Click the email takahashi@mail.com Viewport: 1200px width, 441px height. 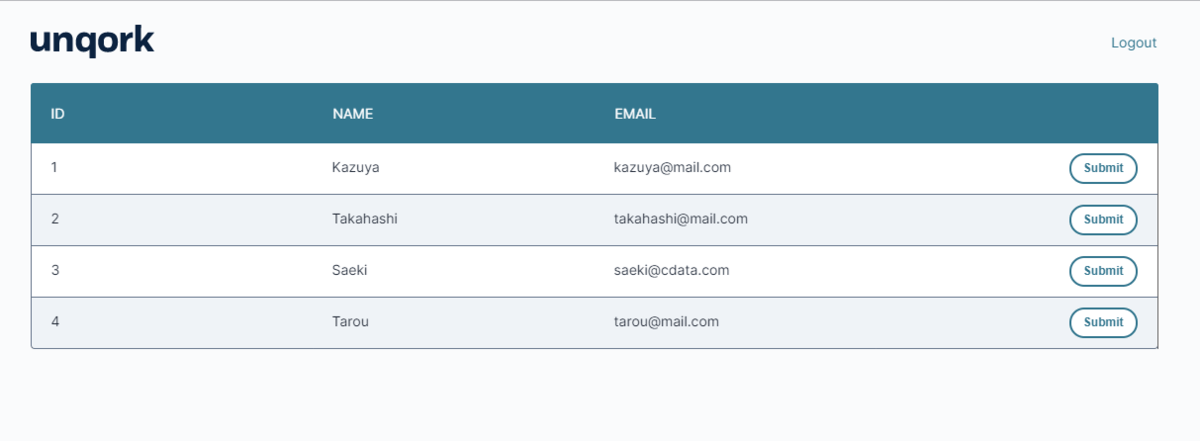click(680, 219)
